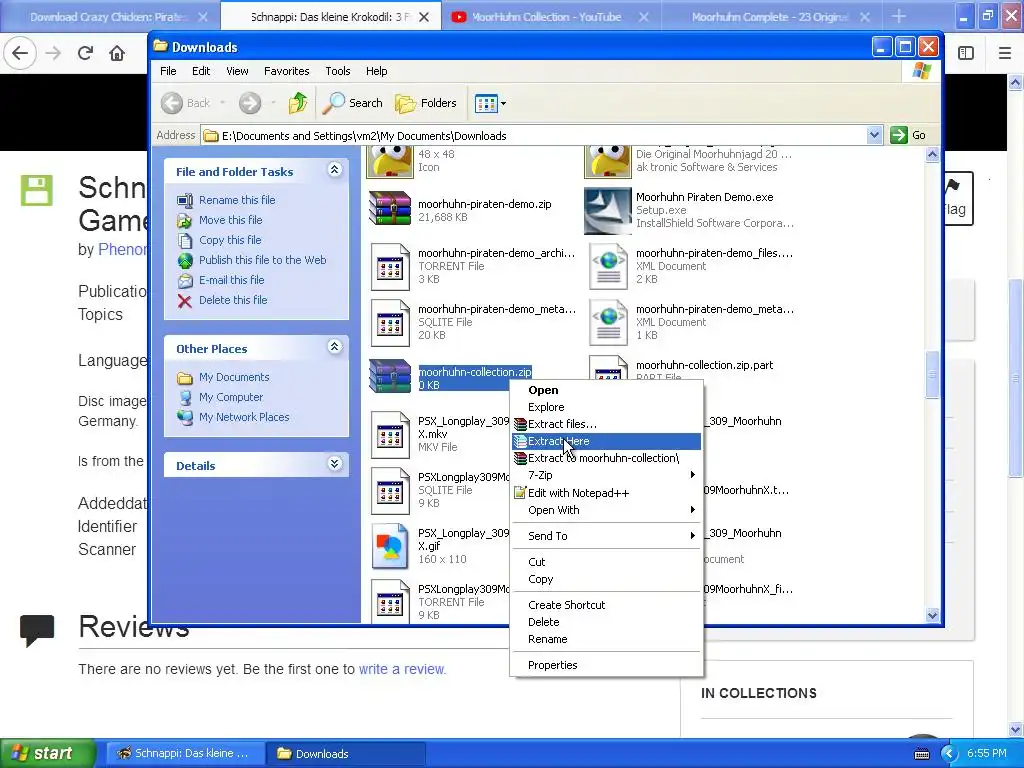Click Schnappi browser taskbar item
Viewport: 1024px width, 768px height.
(184, 754)
